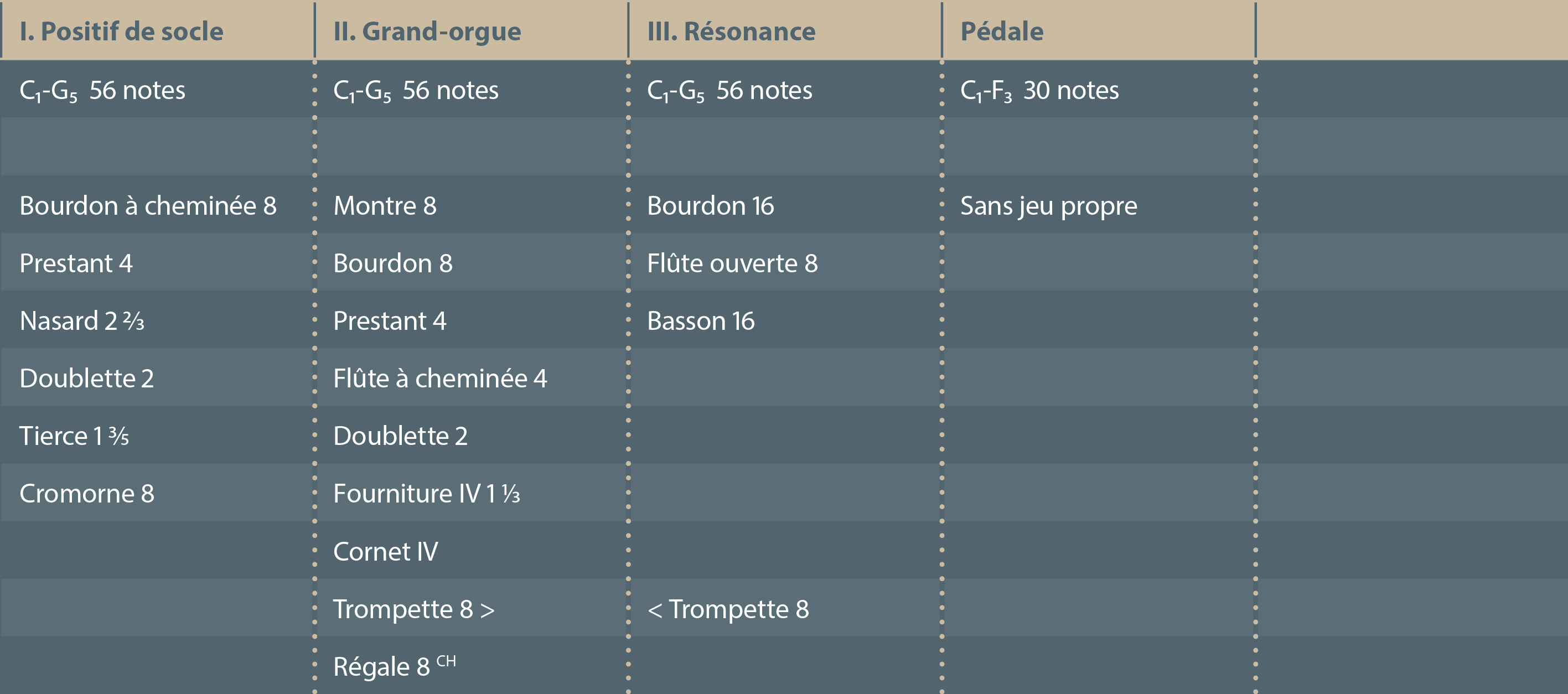Click "< Trompette 8" in Résonance column
This screenshot has height=694, width=1568.
(728, 609)
